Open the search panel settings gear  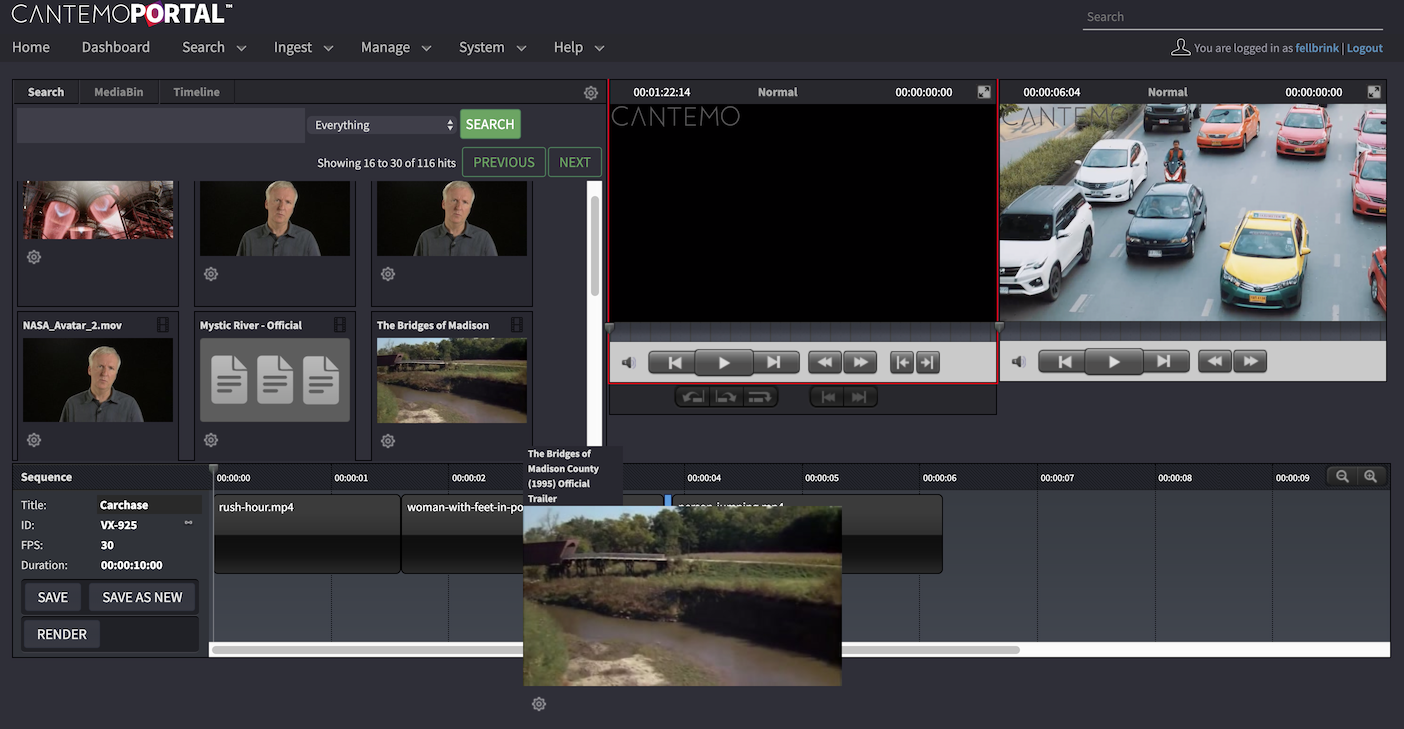coord(591,93)
